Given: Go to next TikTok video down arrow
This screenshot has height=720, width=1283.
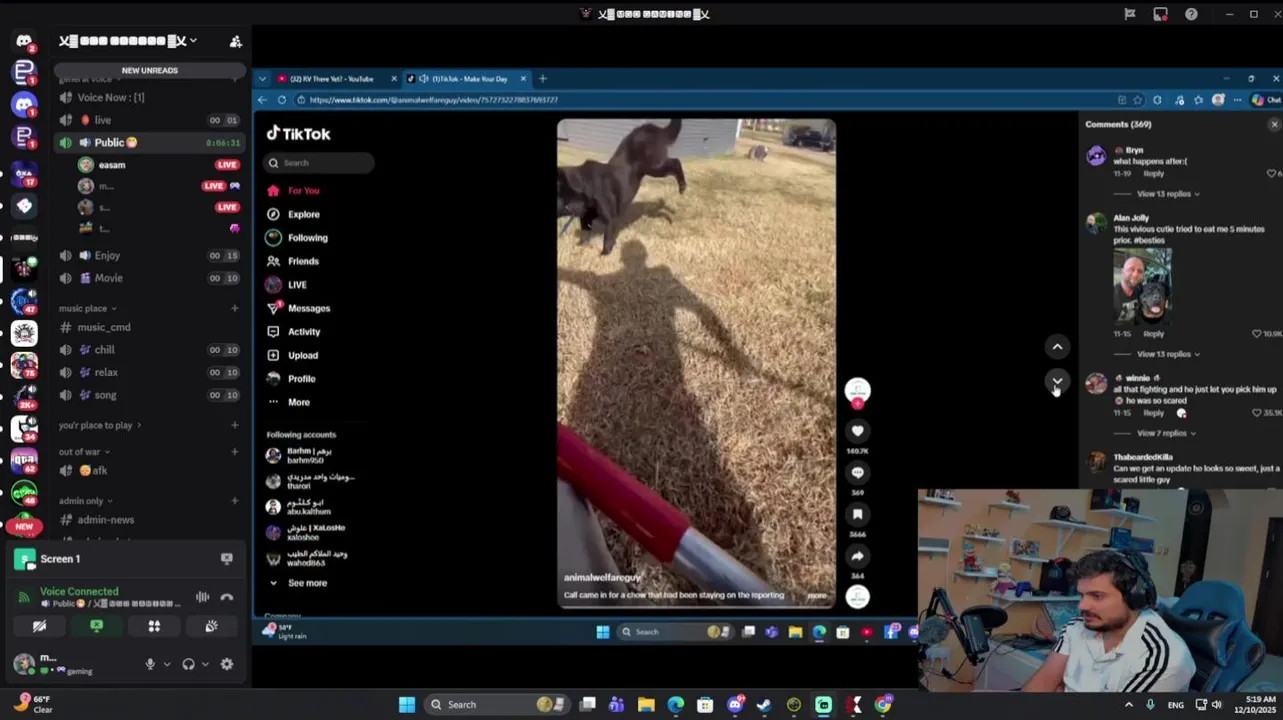Looking at the screenshot, I should (x=1057, y=382).
